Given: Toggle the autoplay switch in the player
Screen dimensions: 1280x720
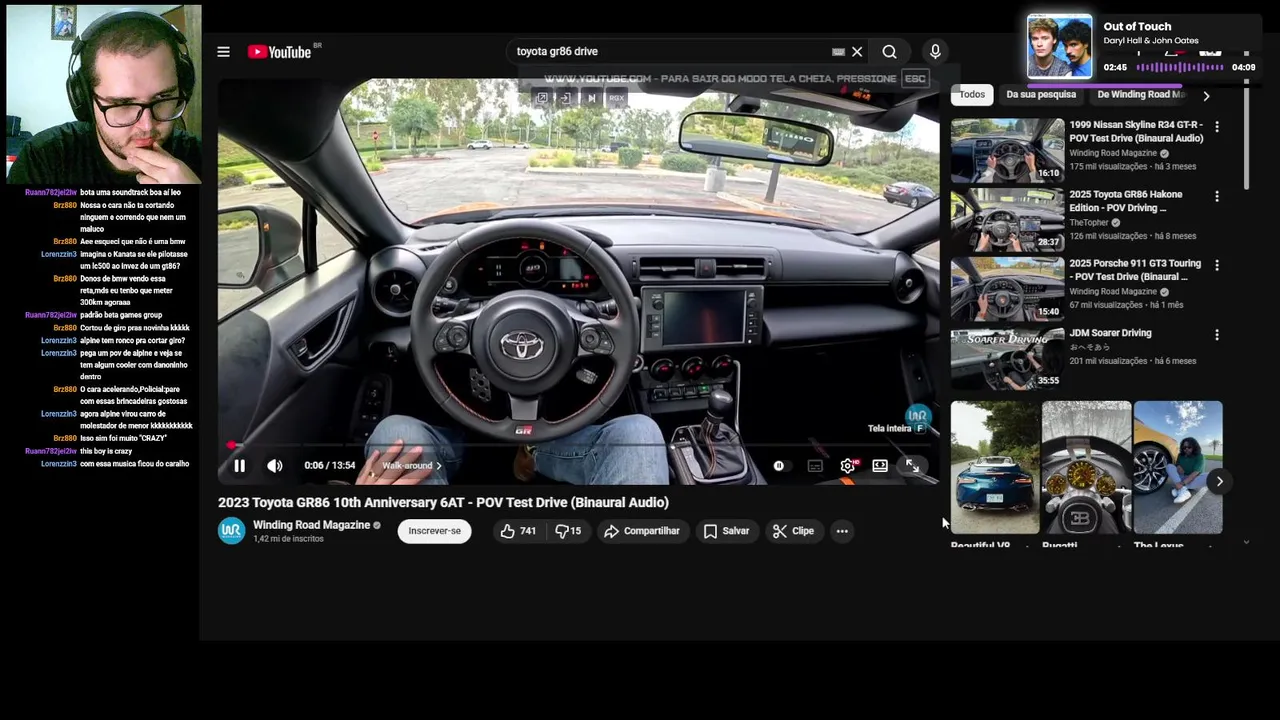Looking at the screenshot, I should tap(779, 466).
